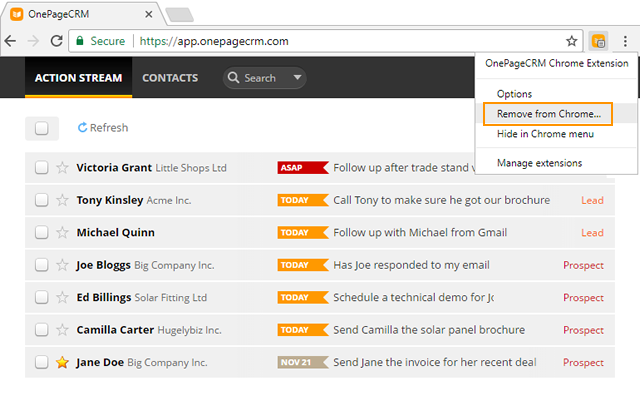Click the browser address bar URL
The width and height of the screenshot is (640, 411).
click(214, 41)
